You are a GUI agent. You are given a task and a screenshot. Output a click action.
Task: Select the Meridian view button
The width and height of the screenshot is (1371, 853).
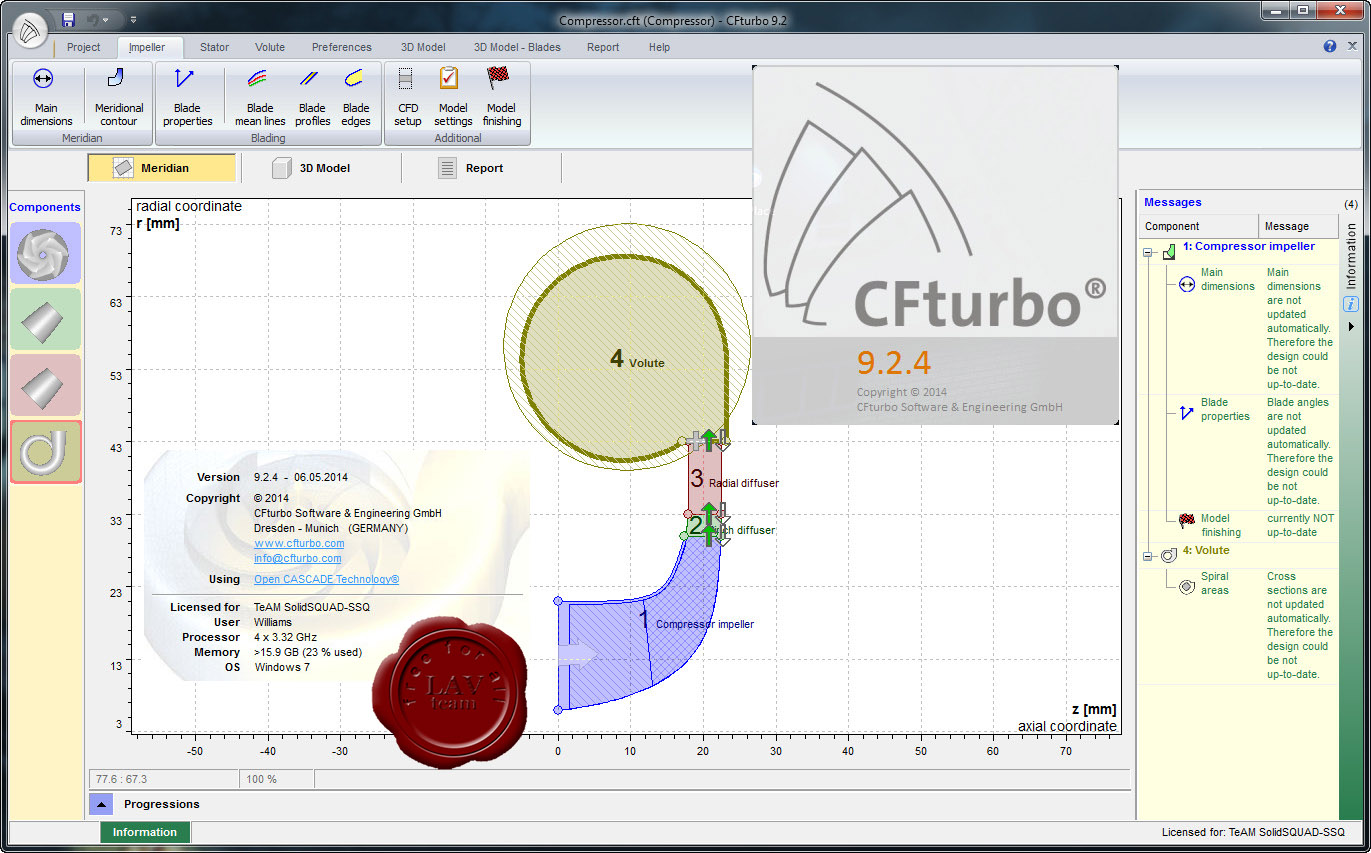coord(162,168)
